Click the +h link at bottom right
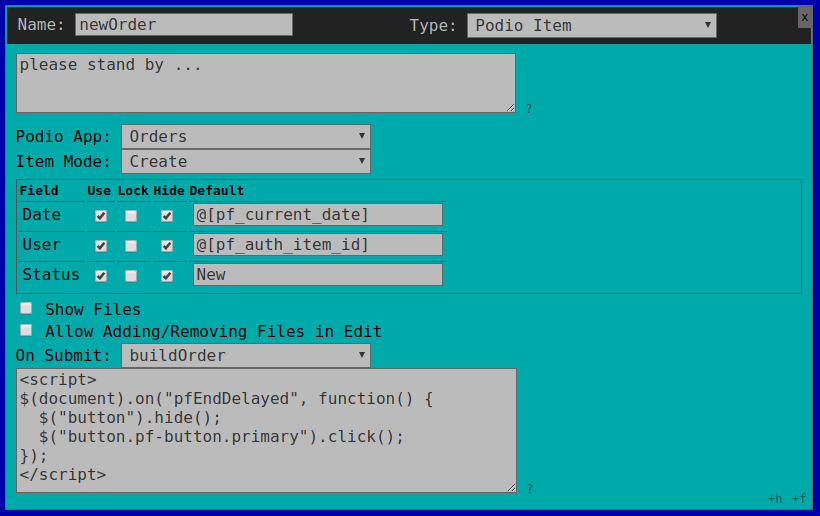Viewport: 820px width, 516px height. coord(775,499)
